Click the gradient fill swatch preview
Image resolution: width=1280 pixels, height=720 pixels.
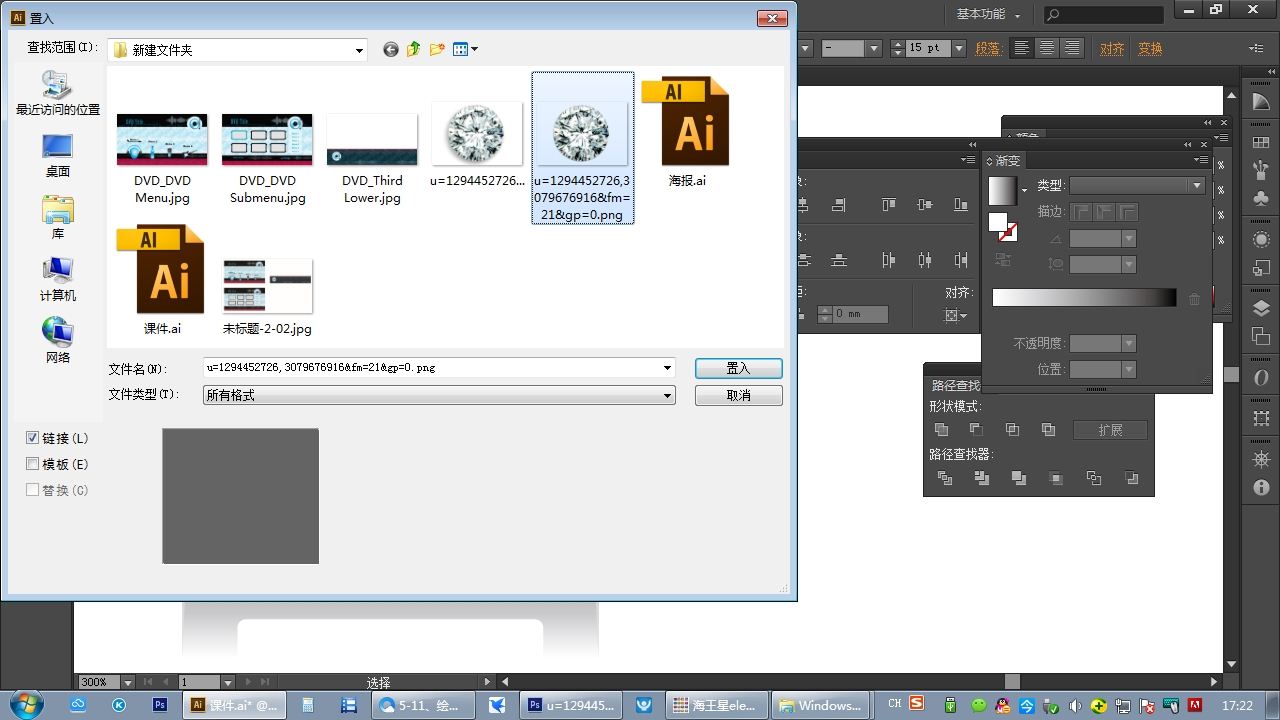point(1002,190)
